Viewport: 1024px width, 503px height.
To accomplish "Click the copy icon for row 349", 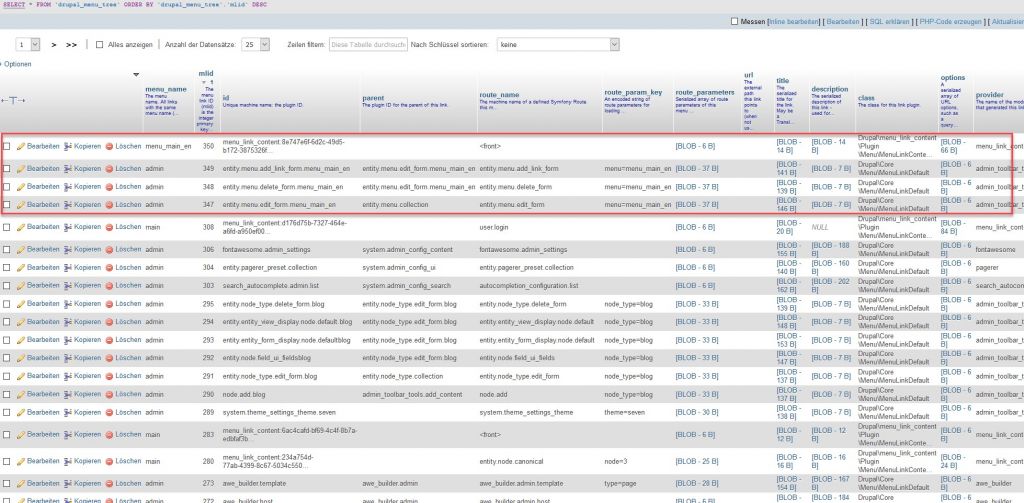I will (67, 168).
